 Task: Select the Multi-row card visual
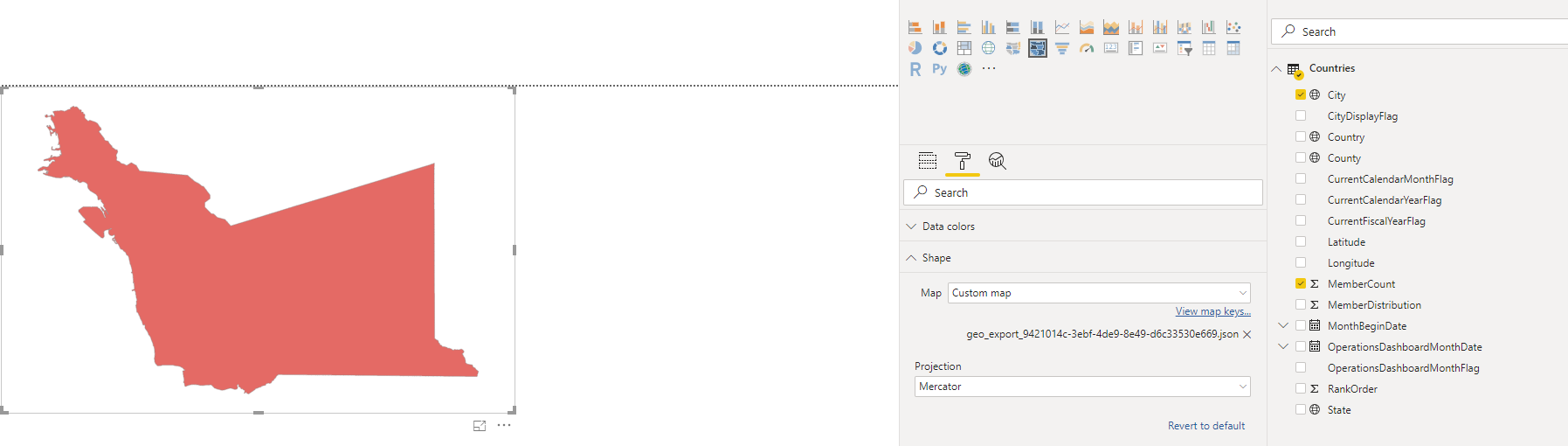[1135, 48]
